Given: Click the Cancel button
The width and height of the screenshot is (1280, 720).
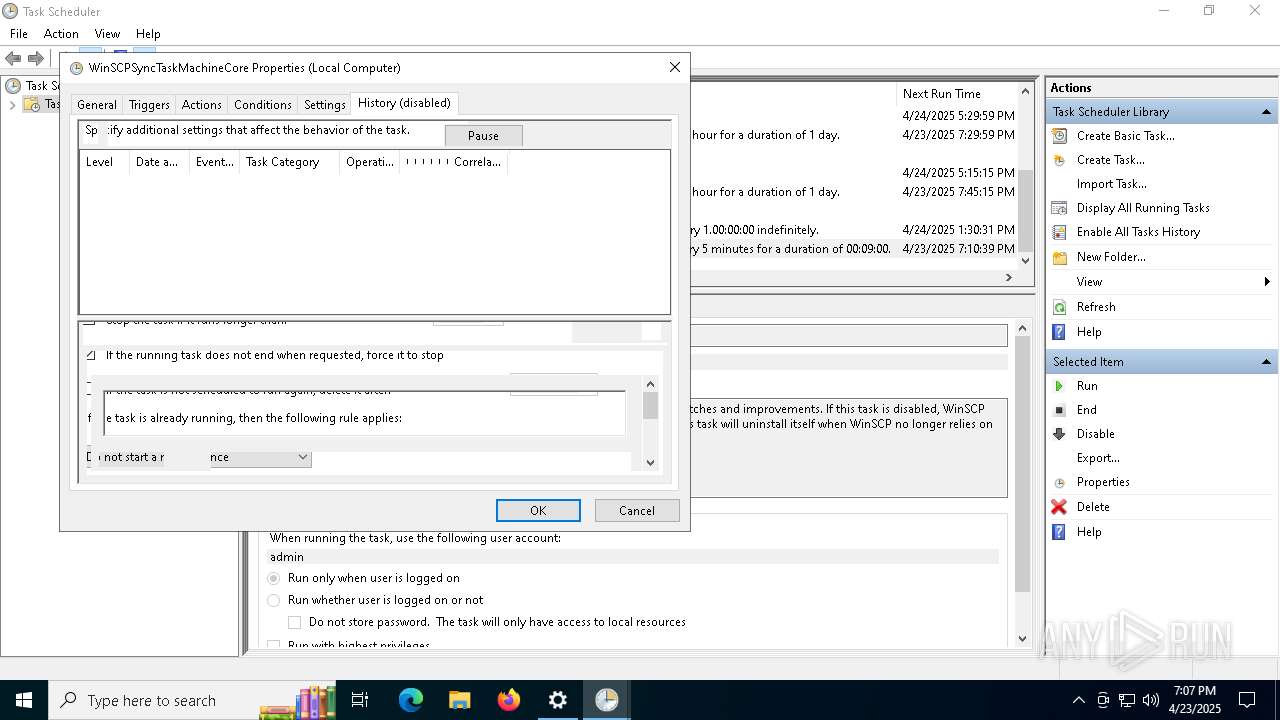Looking at the screenshot, I should [637, 510].
